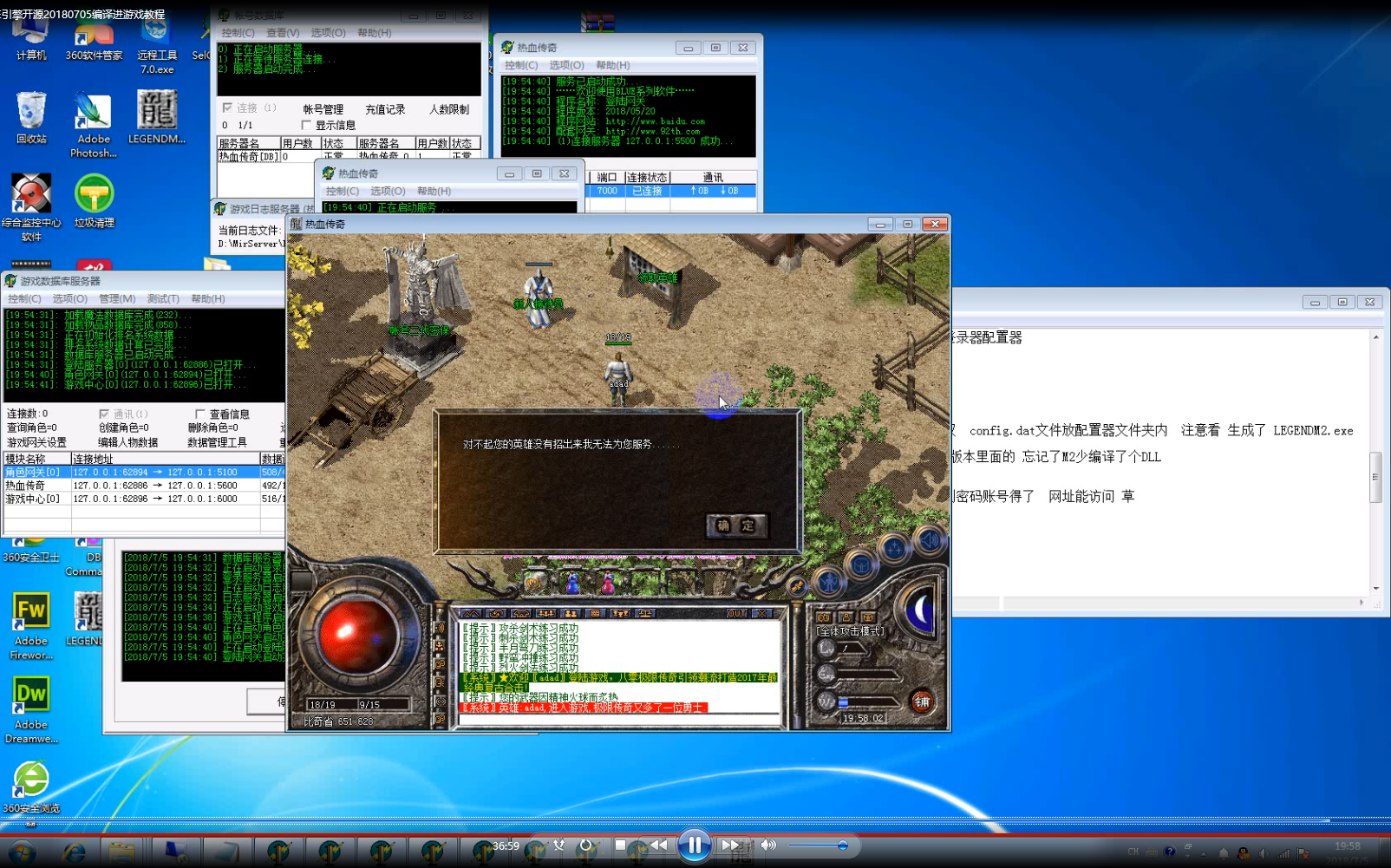Open 帮助(H) menu in 游戏数据库服务器 window
The height and width of the screenshot is (868, 1391).
point(208,298)
